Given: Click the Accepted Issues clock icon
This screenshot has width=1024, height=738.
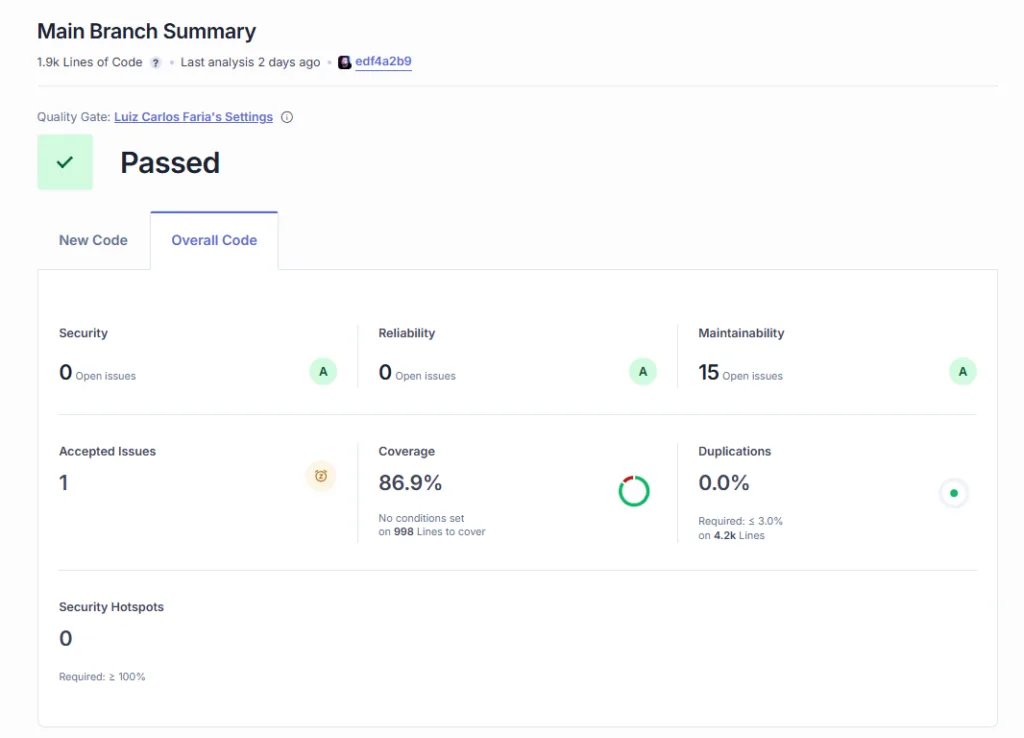Looking at the screenshot, I should 321,476.
